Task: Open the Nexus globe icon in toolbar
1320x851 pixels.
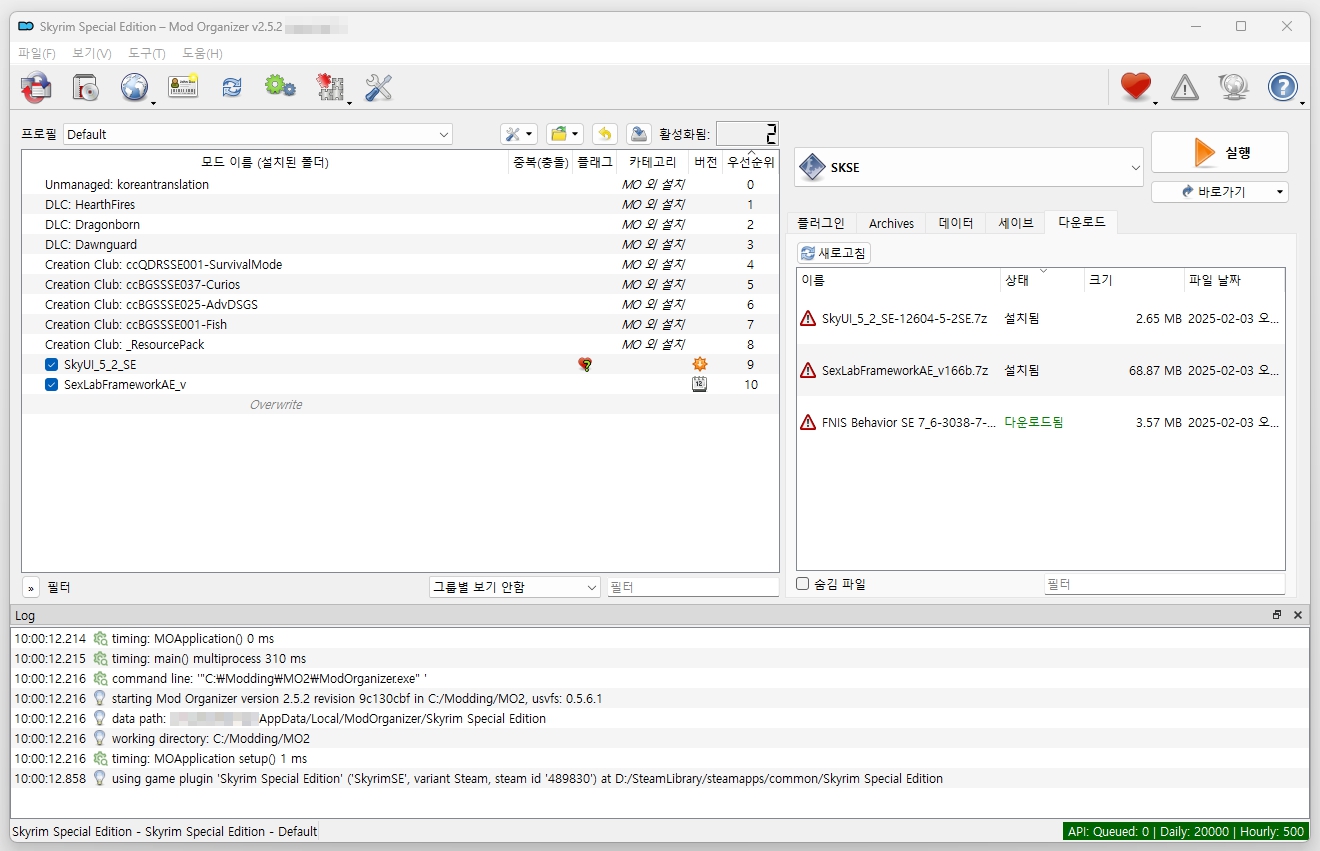Action: 134,88
